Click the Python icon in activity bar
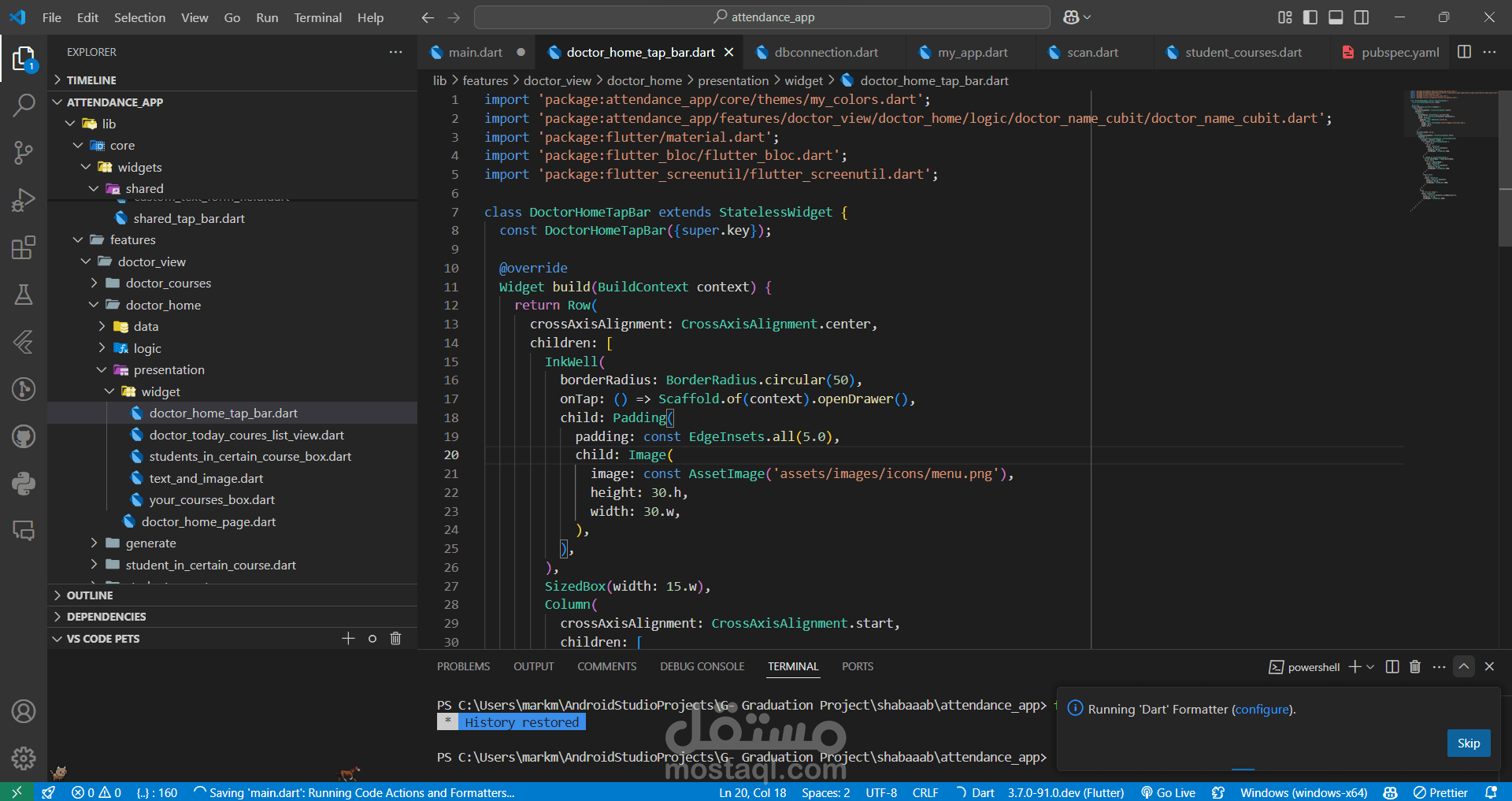The width and height of the screenshot is (1512, 801). point(24,483)
